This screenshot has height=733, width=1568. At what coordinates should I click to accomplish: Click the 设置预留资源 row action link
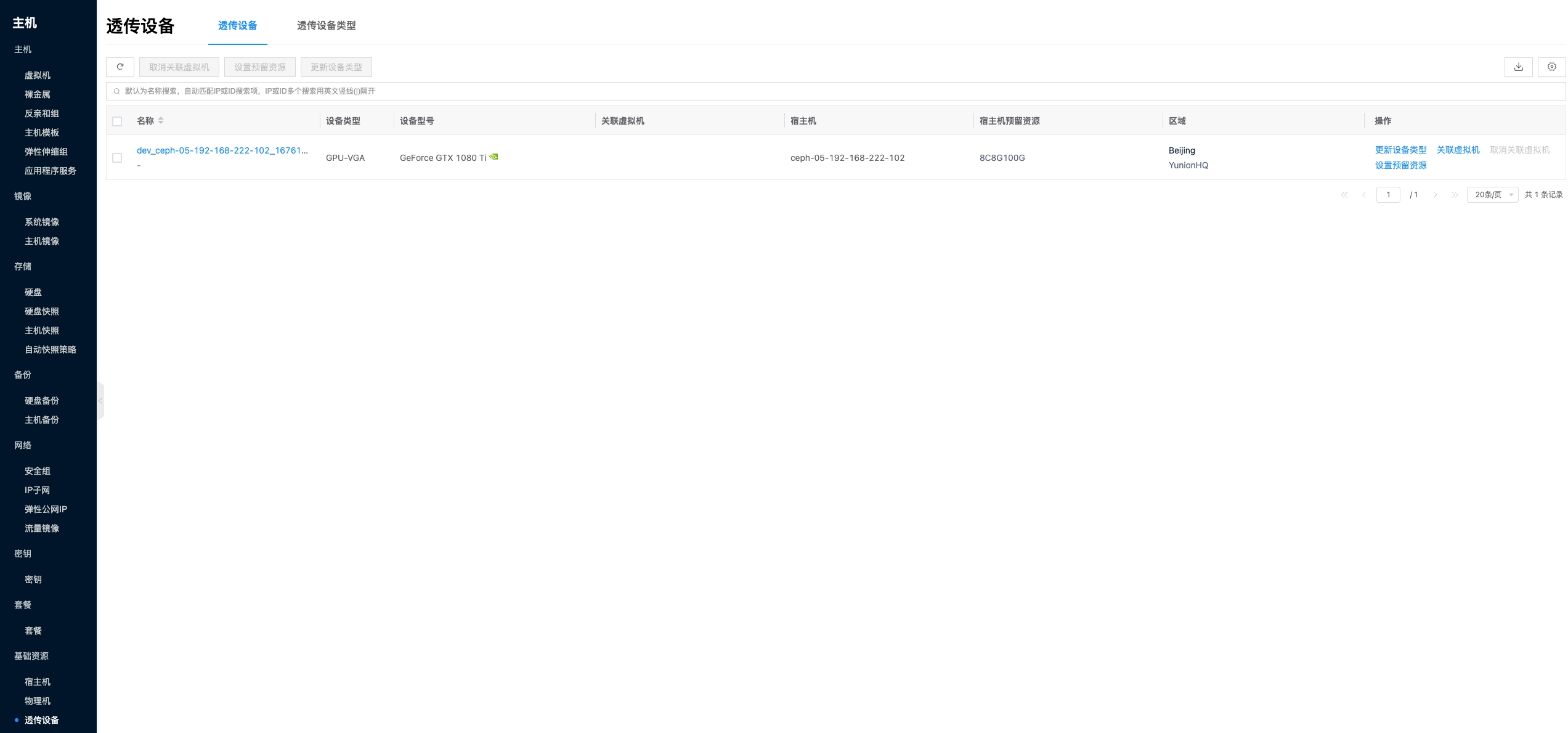tap(1400, 165)
